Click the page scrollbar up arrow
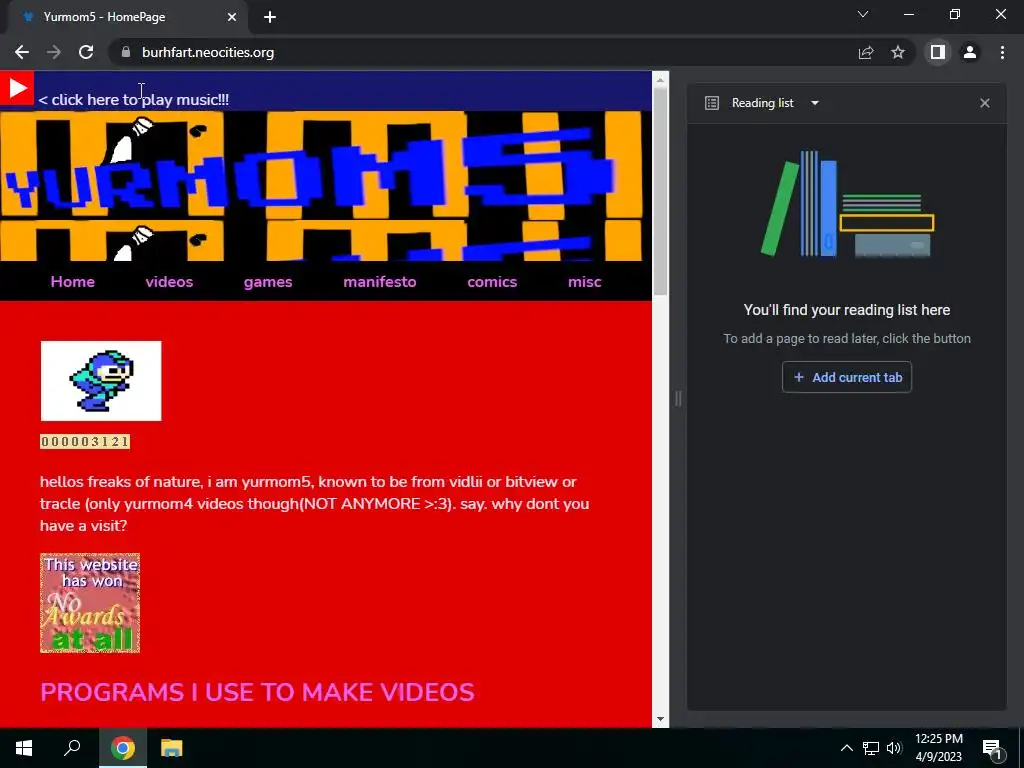Screen dimensions: 1024x768 660,80
